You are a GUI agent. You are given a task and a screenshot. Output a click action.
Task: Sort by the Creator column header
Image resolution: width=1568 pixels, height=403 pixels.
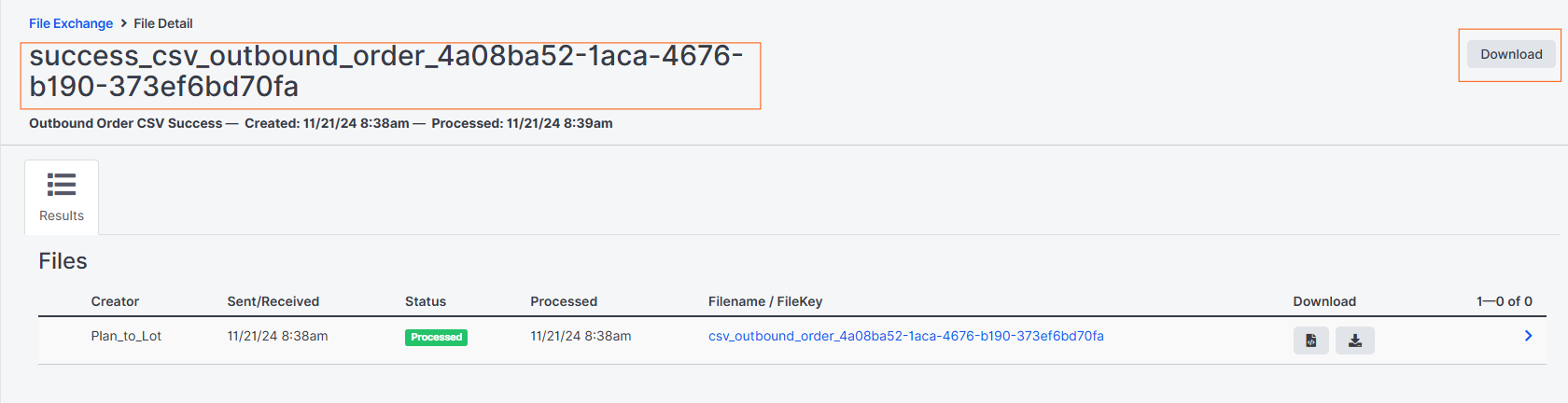pyautogui.click(x=115, y=301)
